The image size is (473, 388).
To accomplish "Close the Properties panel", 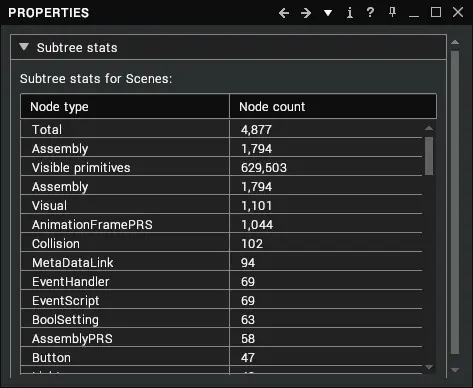I will point(458,12).
